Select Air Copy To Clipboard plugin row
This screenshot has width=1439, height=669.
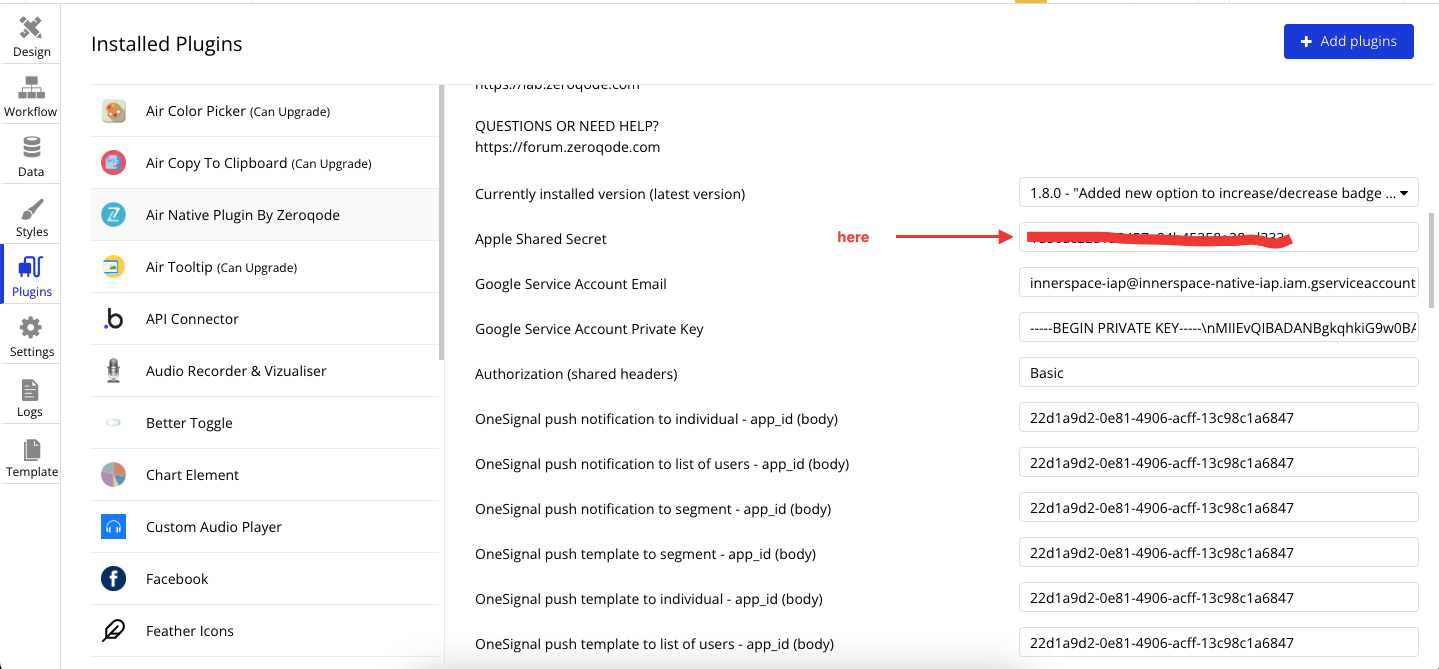[265, 163]
